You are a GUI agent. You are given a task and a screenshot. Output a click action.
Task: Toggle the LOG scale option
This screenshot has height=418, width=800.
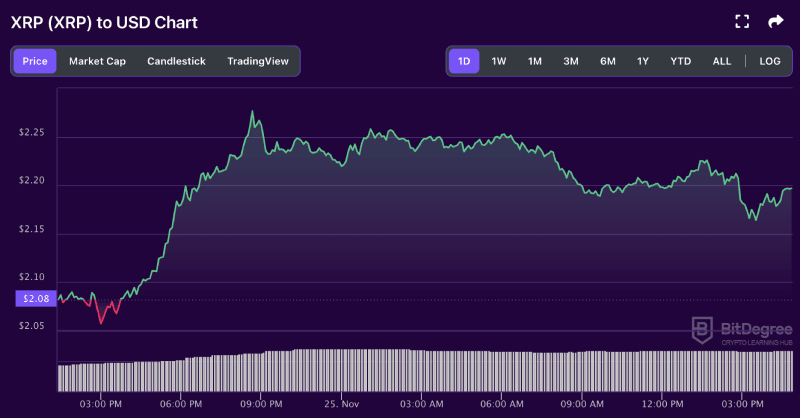pos(770,61)
